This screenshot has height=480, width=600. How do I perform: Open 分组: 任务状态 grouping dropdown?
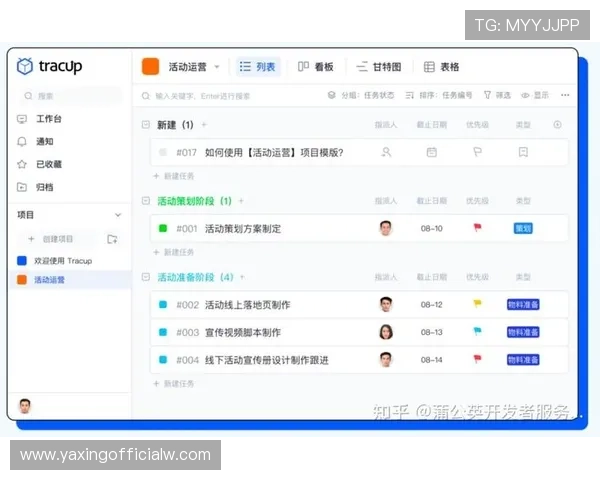[361, 95]
